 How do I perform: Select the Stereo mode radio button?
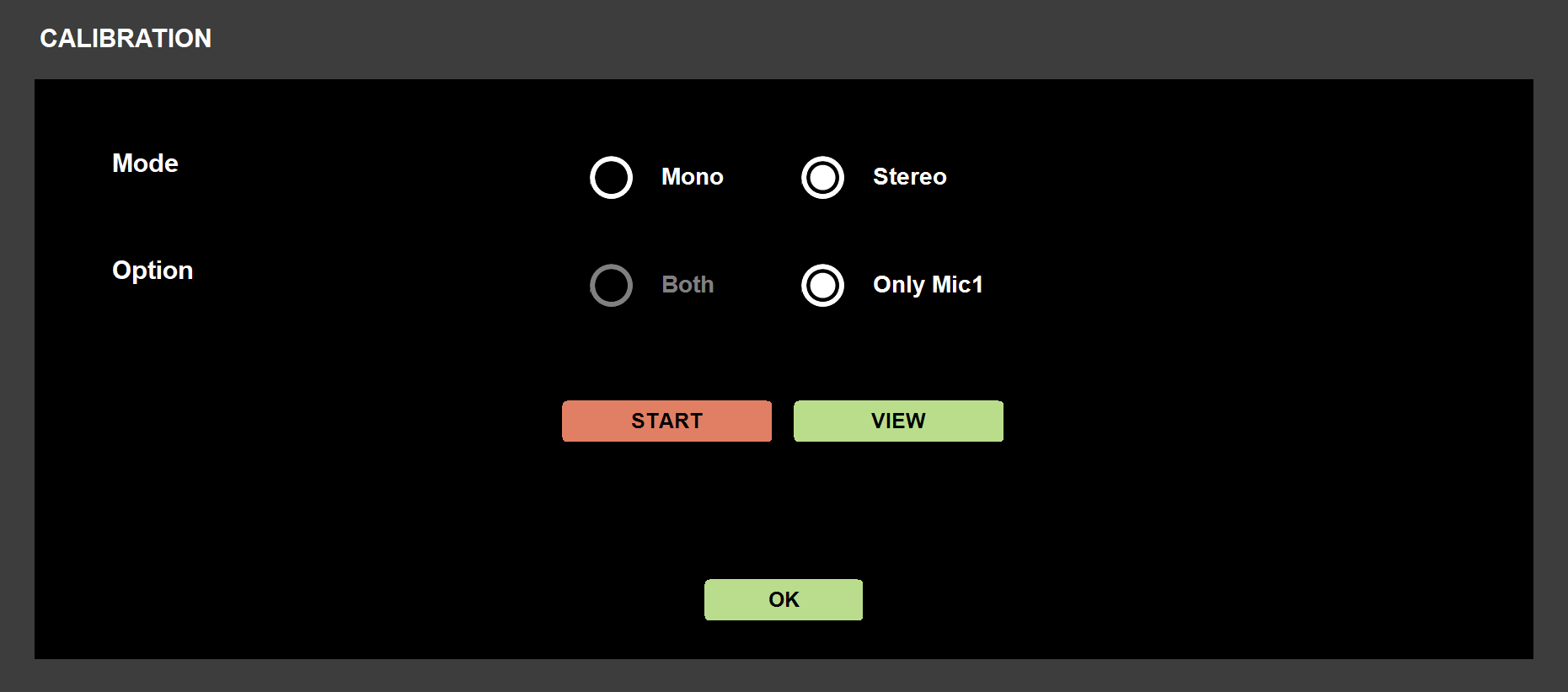822,177
